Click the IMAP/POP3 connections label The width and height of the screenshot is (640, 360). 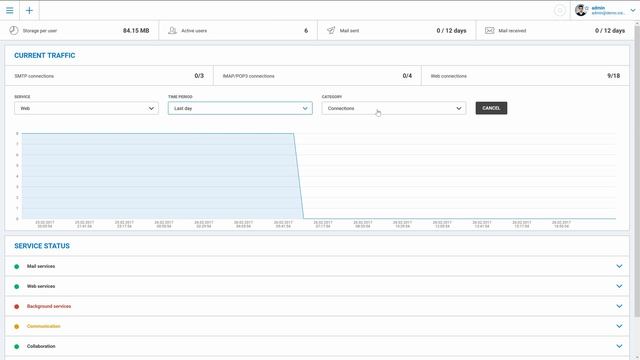pos(249,76)
